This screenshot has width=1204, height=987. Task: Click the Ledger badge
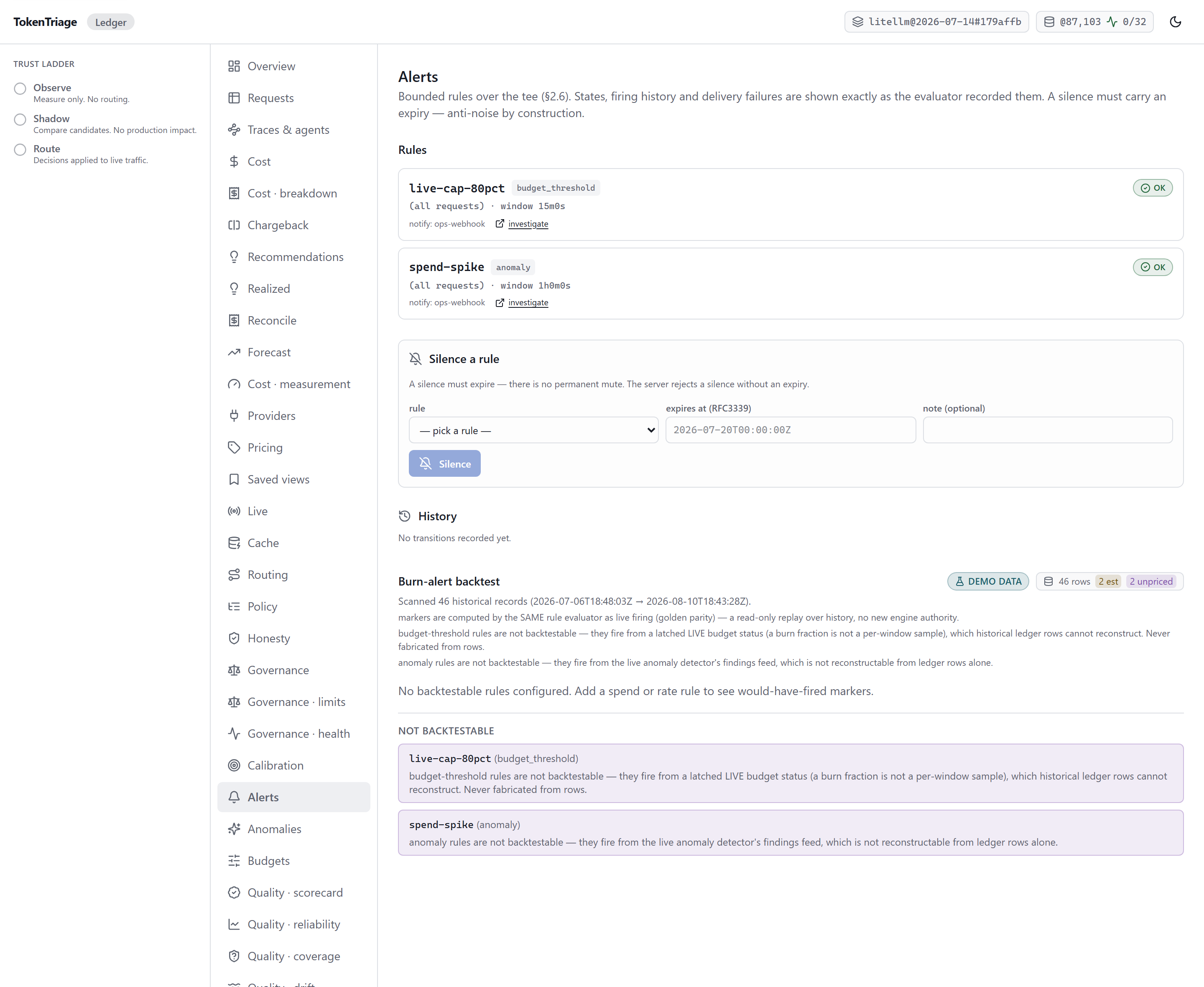pyautogui.click(x=111, y=22)
